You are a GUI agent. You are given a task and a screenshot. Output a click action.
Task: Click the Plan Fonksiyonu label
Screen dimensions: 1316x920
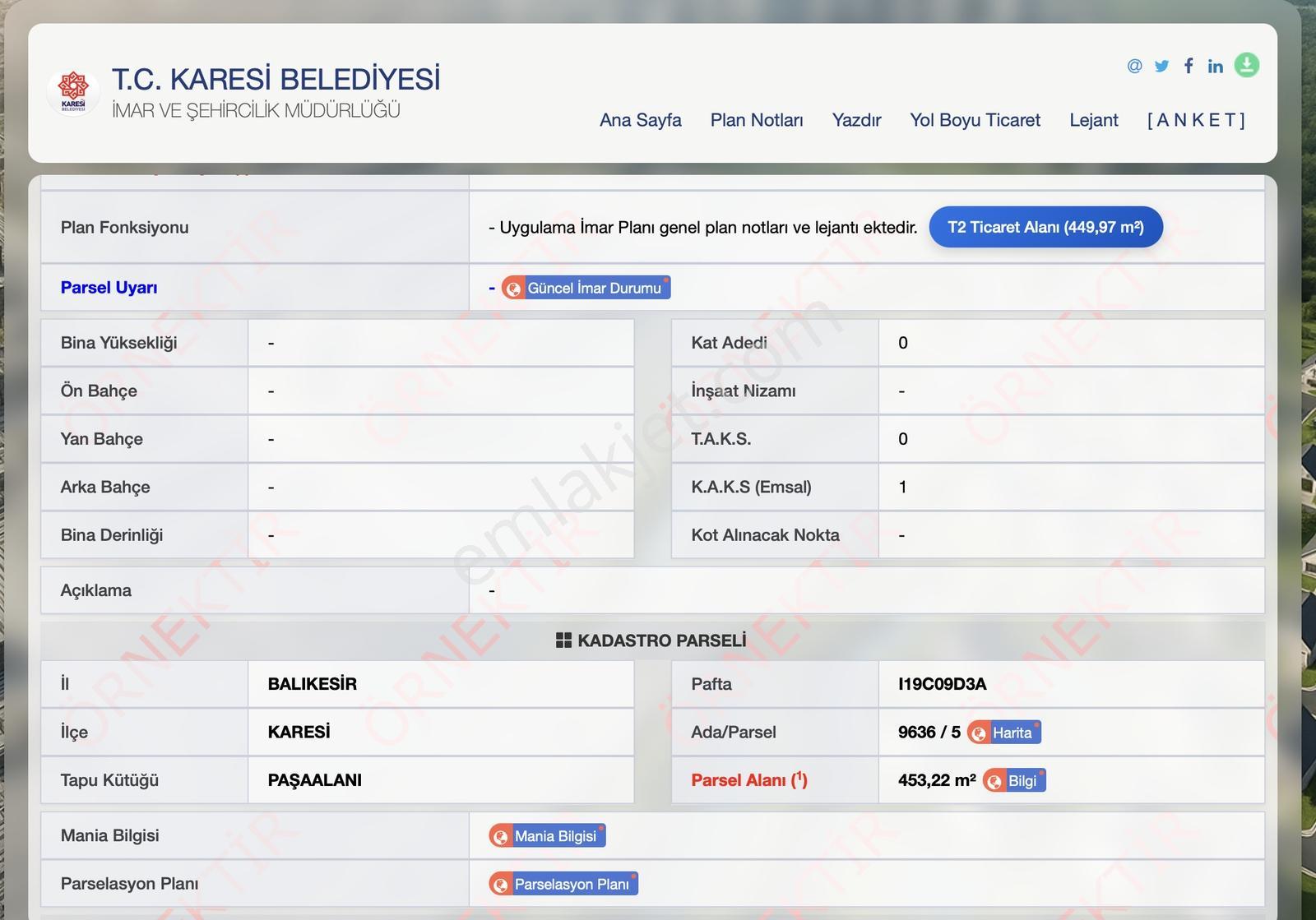point(125,228)
